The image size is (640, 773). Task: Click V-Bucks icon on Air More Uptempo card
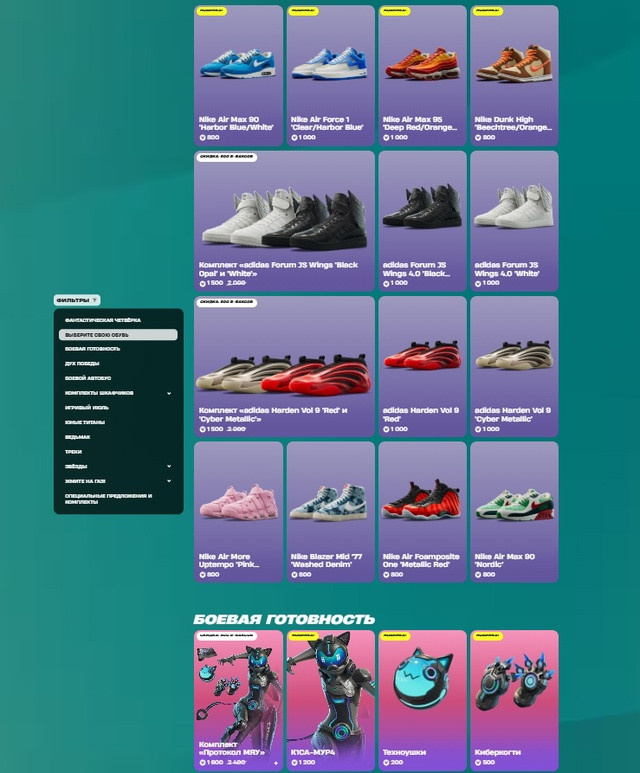(202, 575)
